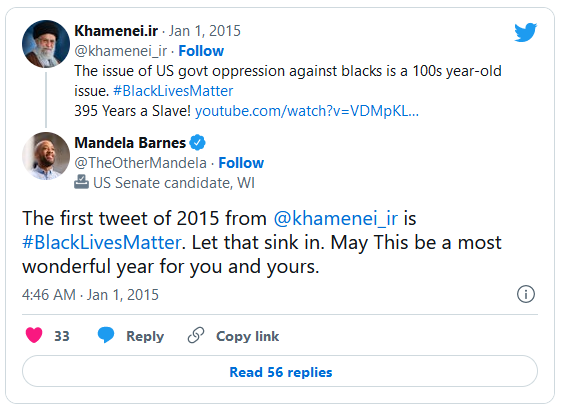
Task: Click Mandela Barnes verified badge
Action: click(x=197, y=143)
